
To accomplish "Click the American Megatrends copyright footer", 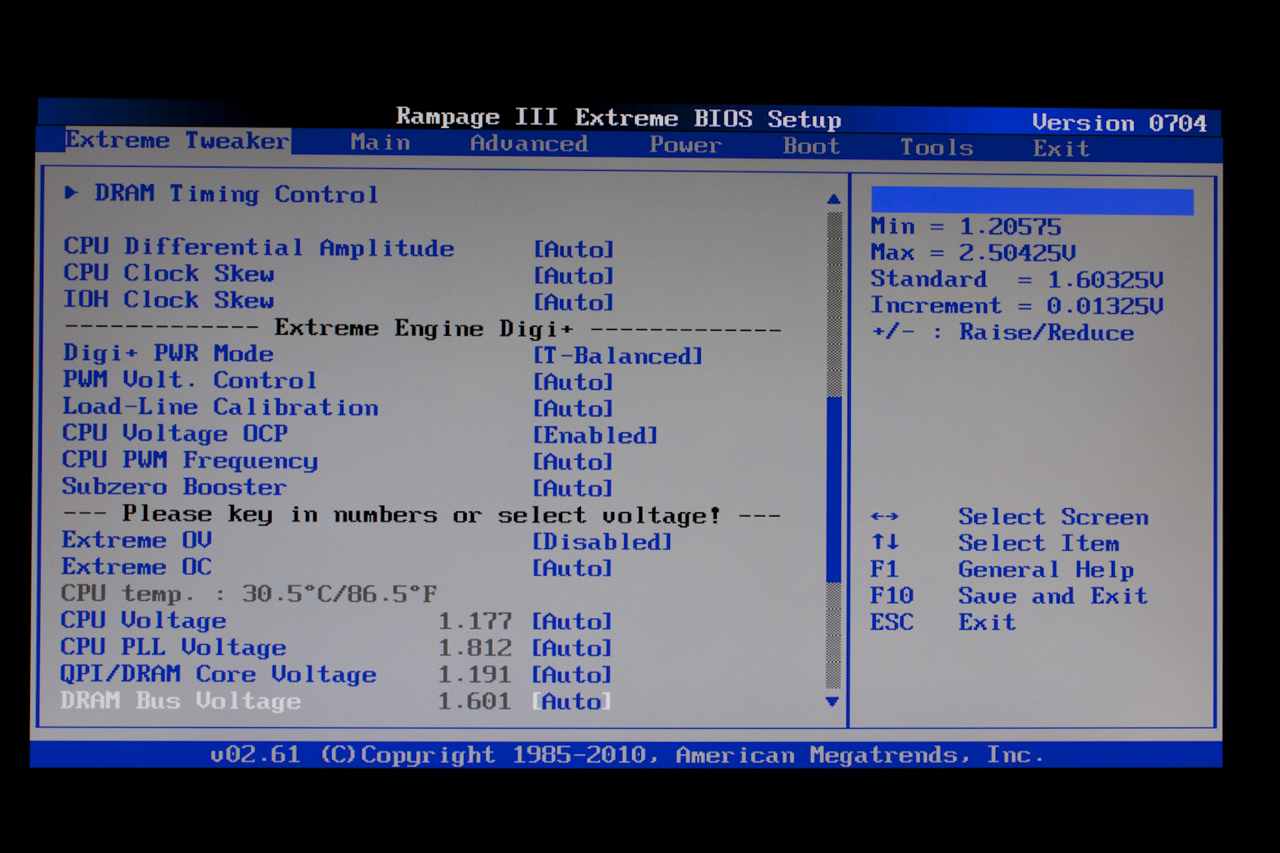I will click(x=626, y=754).
